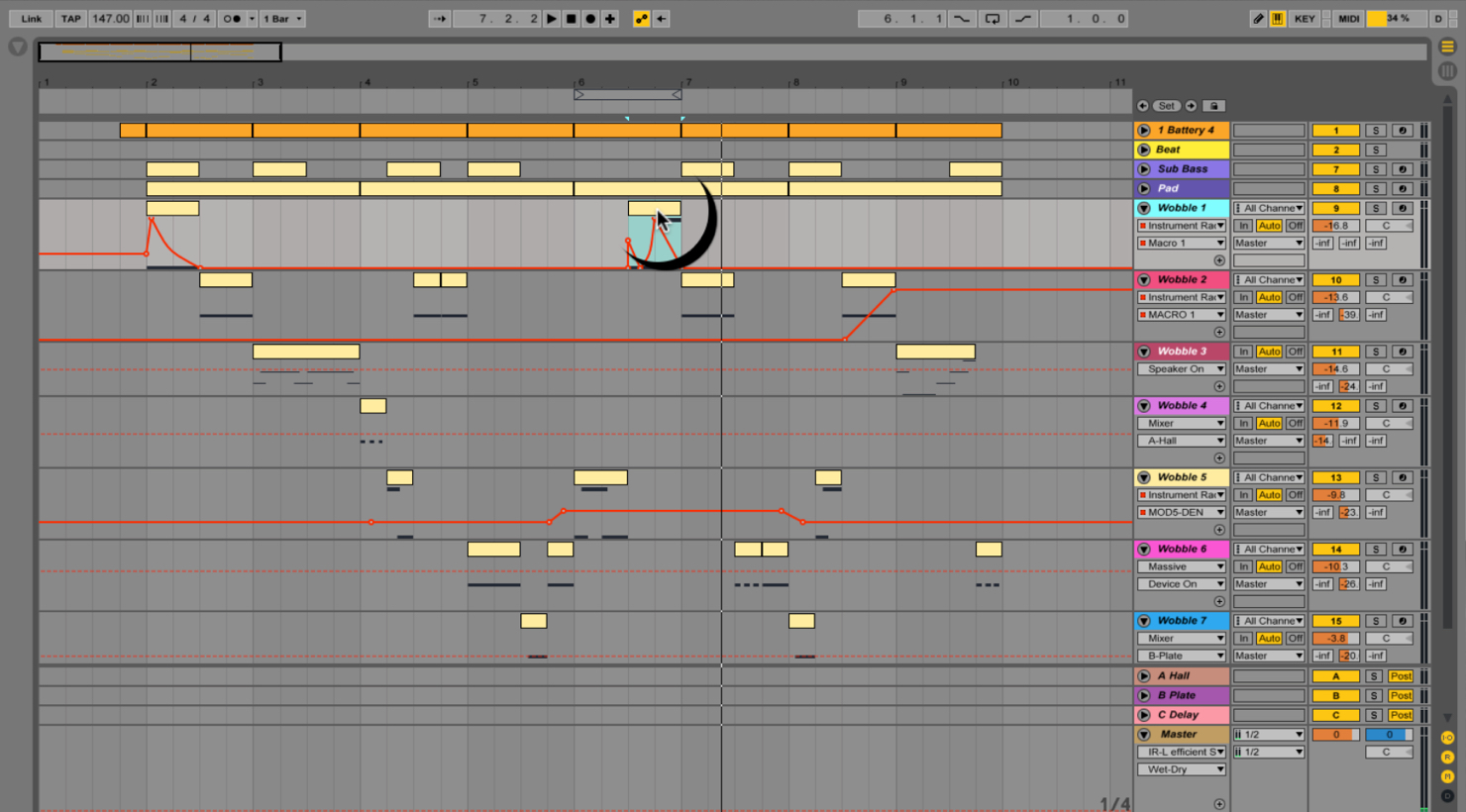Unfold the Sub Bass track
This screenshot has height=812, width=1466.
pyautogui.click(x=1144, y=169)
